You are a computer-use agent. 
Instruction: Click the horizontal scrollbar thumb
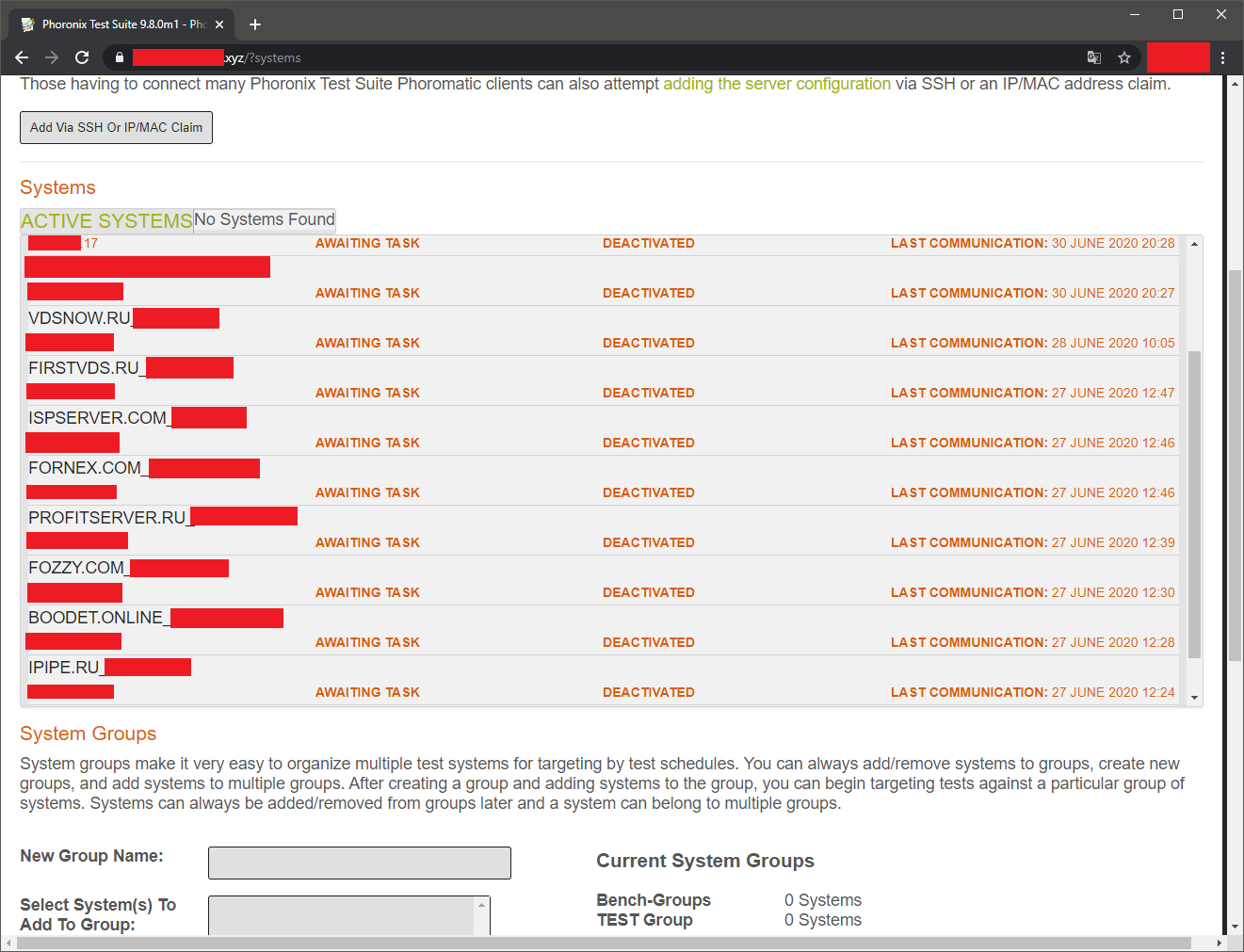pyautogui.click(x=604, y=943)
